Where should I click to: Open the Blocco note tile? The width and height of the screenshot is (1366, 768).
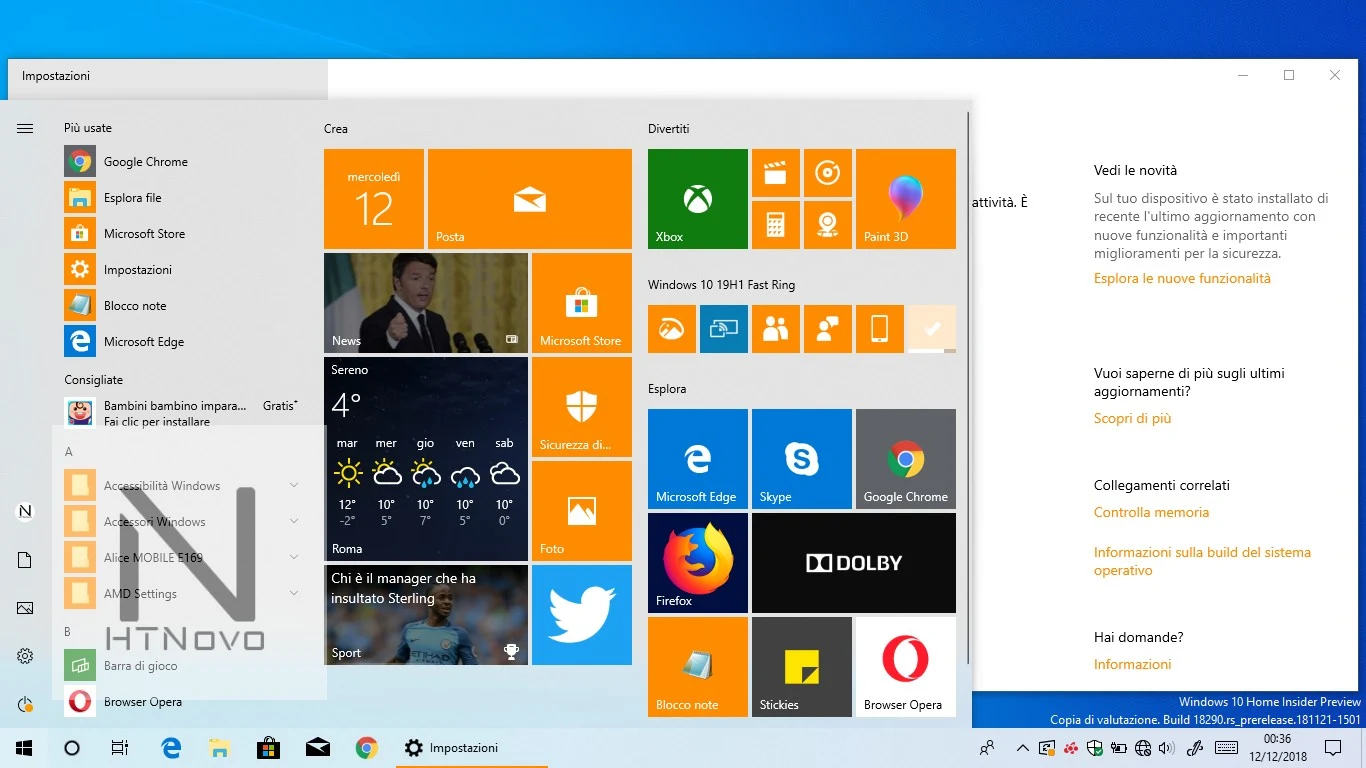tap(697, 667)
